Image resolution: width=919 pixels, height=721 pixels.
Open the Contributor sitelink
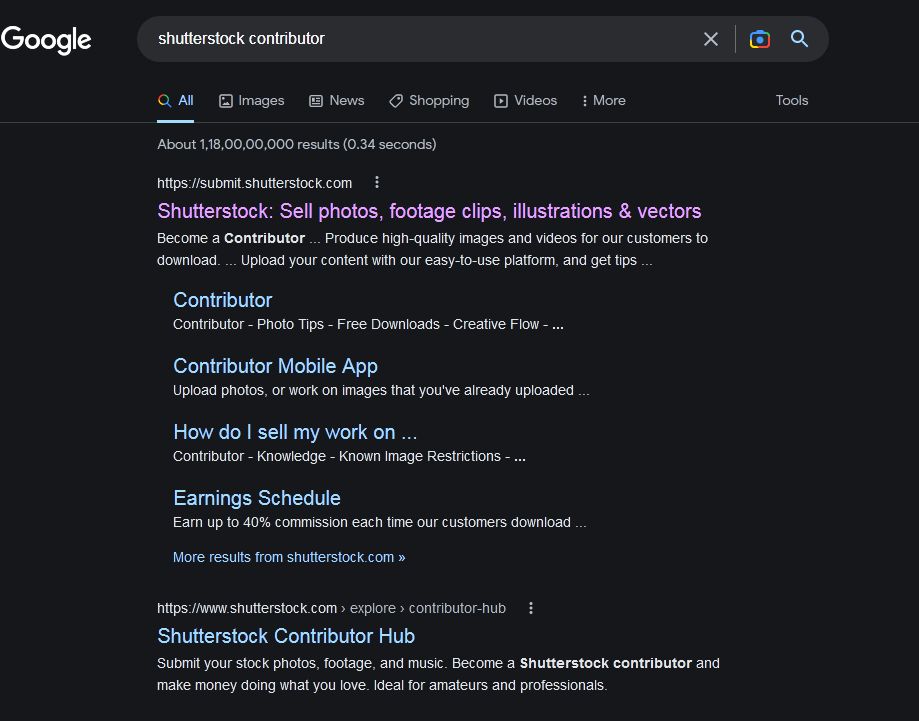click(223, 300)
